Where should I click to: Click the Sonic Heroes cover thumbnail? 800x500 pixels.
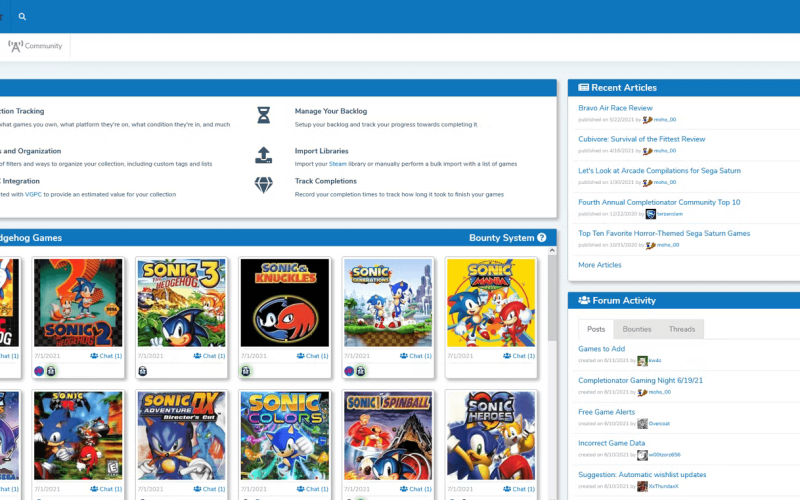click(x=491, y=436)
